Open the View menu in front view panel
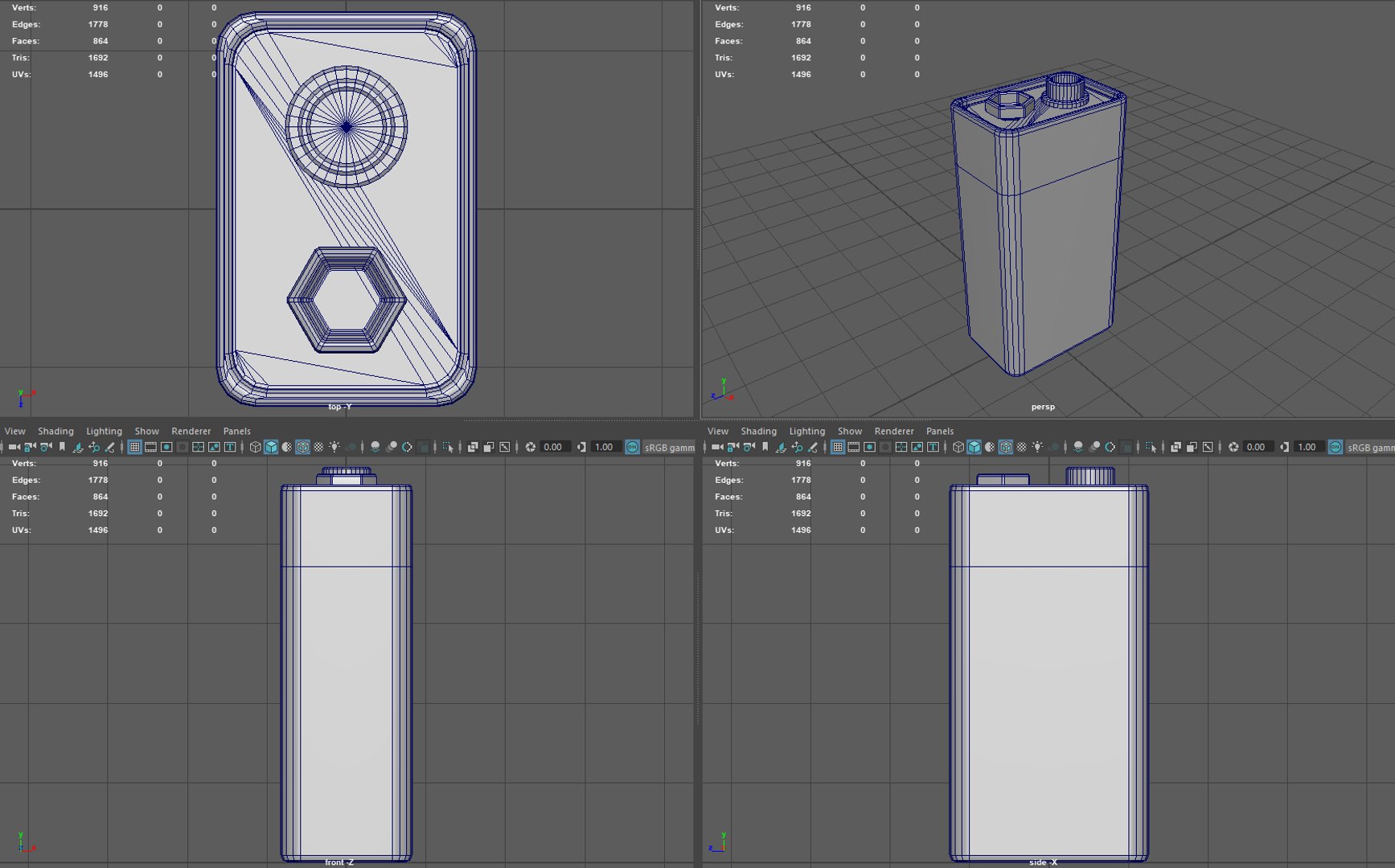Viewport: 1395px width, 868px height. 15,432
